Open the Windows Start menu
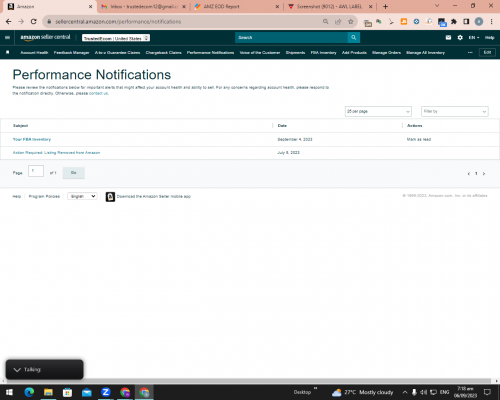Image resolution: width=500 pixels, height=400 pixels. tap(9, 392)
